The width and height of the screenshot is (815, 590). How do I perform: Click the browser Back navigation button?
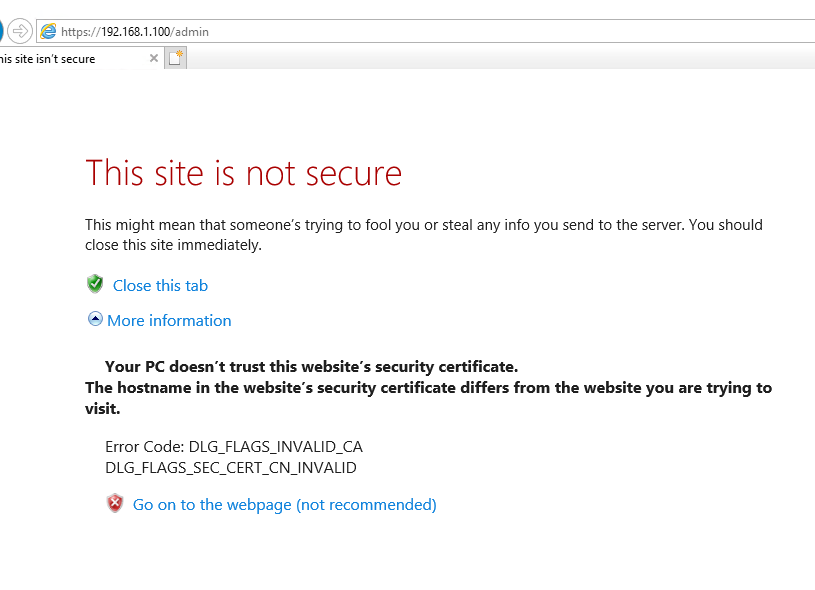pos(3,31)
